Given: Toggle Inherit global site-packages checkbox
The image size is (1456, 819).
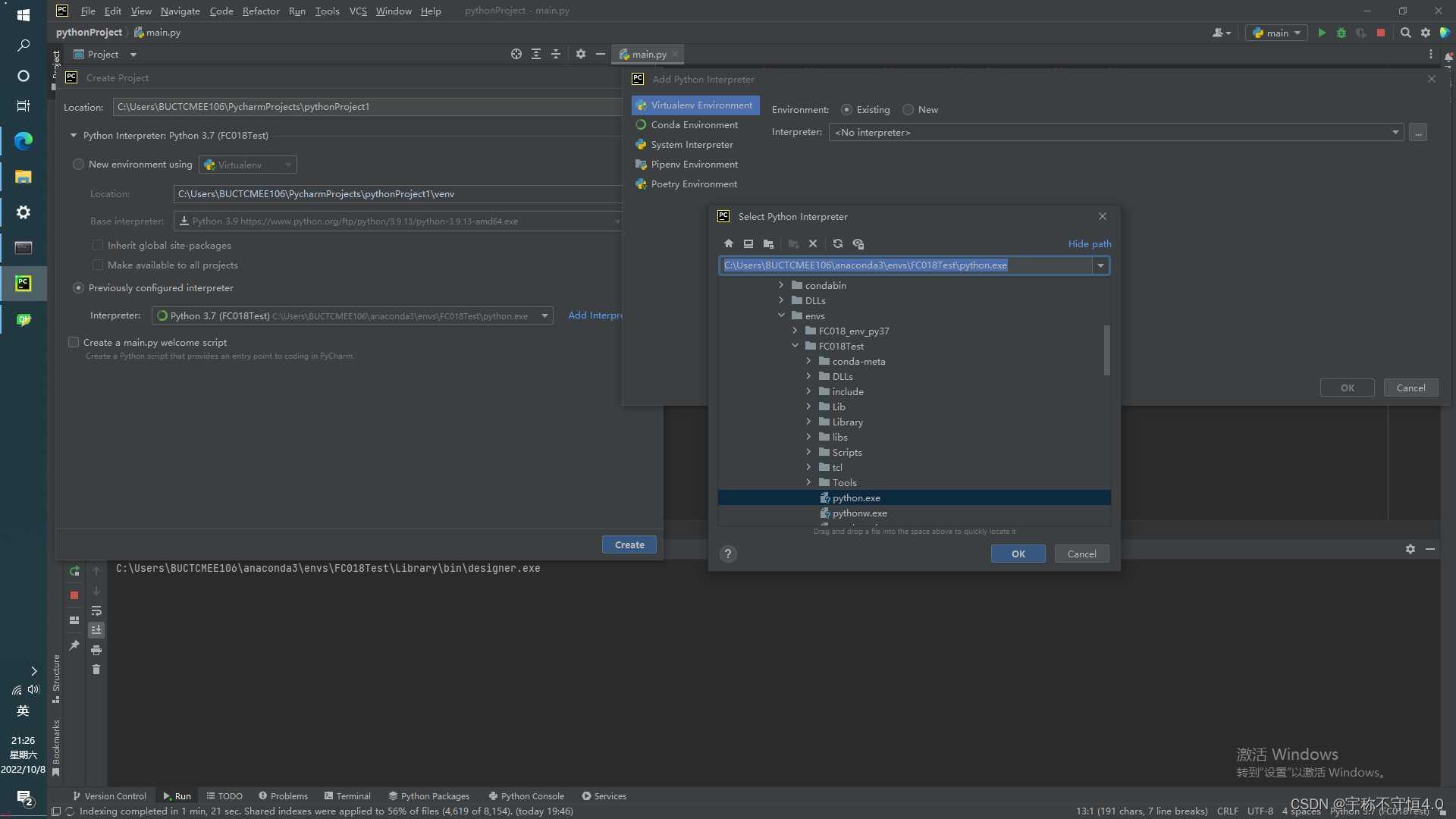Looking at the screenshot, I should coord(96,244).
